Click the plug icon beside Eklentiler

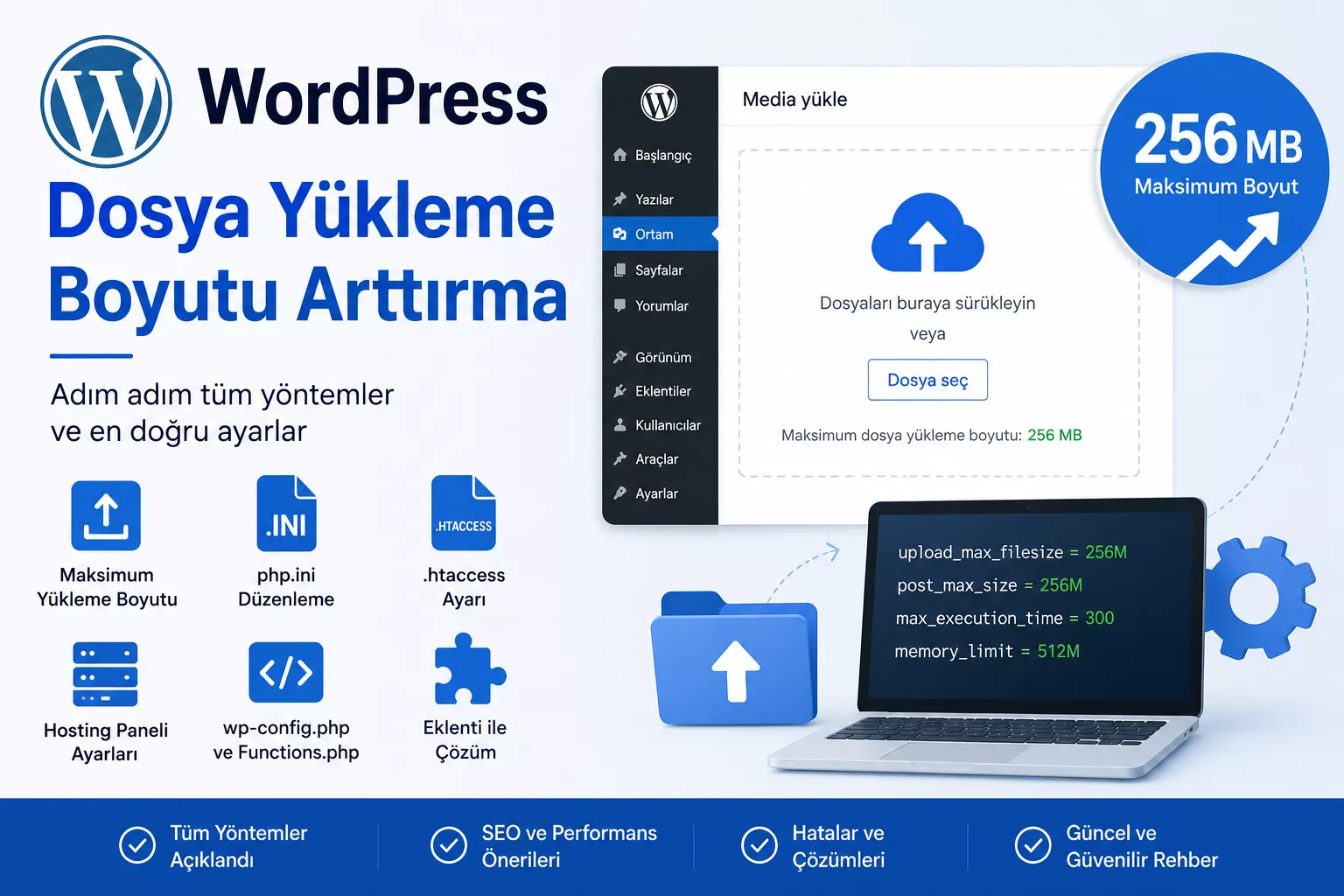[620, 391]
